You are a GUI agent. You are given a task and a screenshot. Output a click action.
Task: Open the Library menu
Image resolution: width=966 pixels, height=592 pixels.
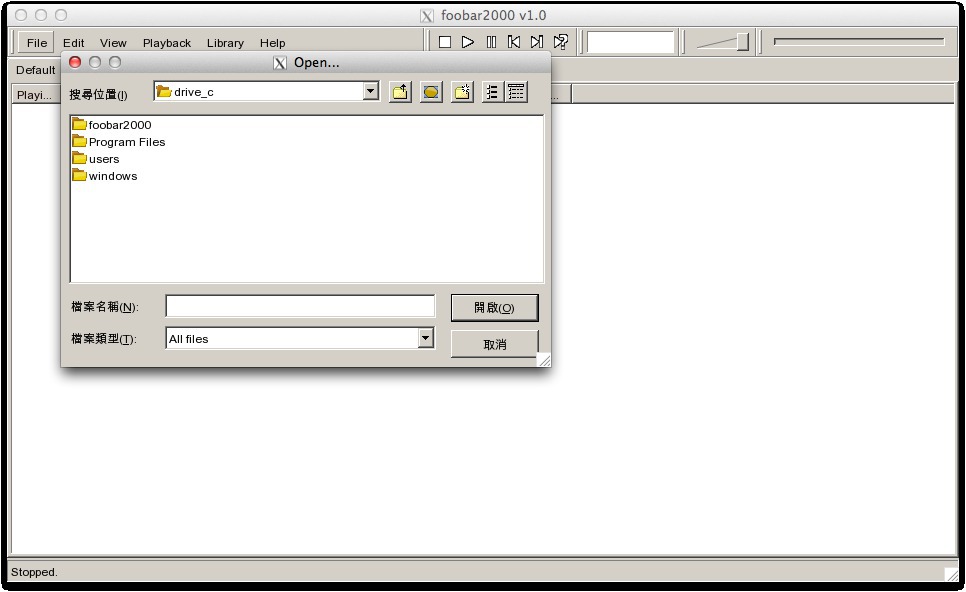(225, 43)
